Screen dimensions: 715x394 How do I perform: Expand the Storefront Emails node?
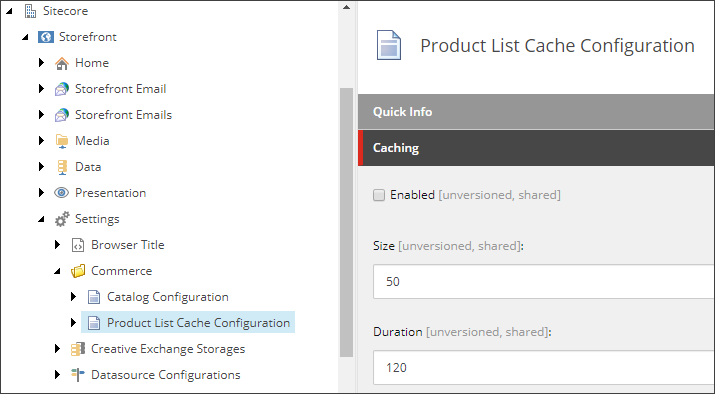(x=41, y=115)
